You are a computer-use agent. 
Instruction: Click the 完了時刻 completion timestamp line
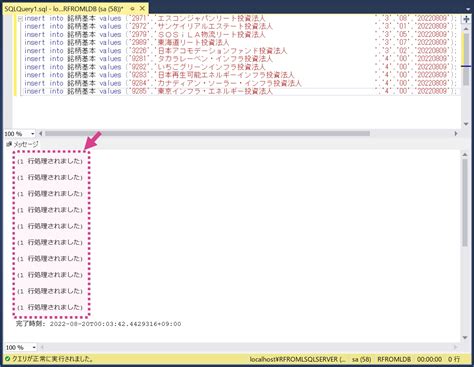[x=99, y=324]
